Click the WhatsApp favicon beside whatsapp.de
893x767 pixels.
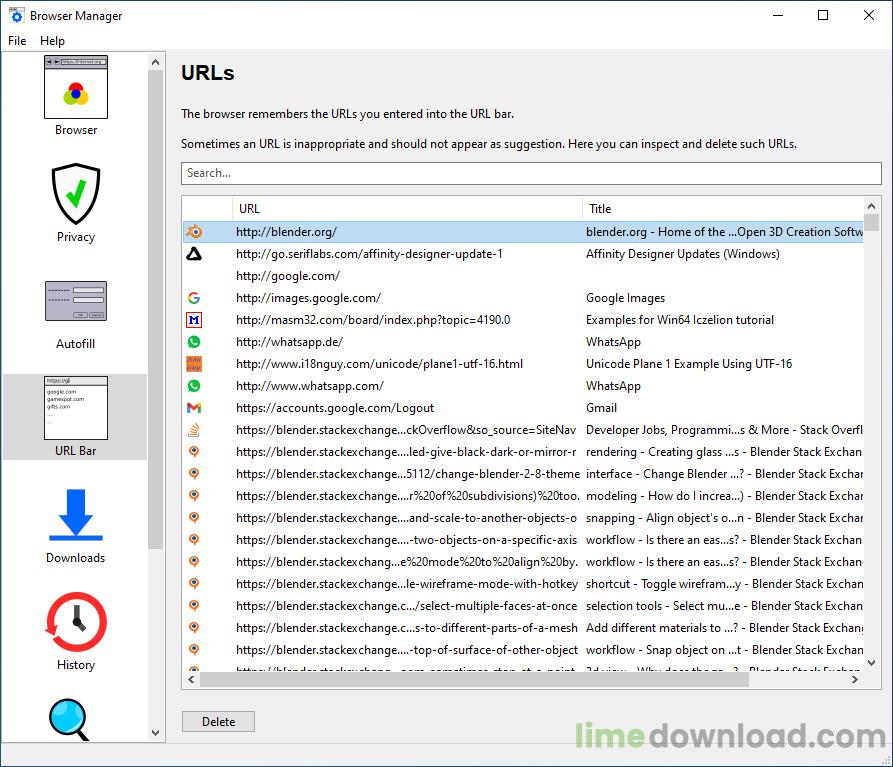click(x=193, y=342)
